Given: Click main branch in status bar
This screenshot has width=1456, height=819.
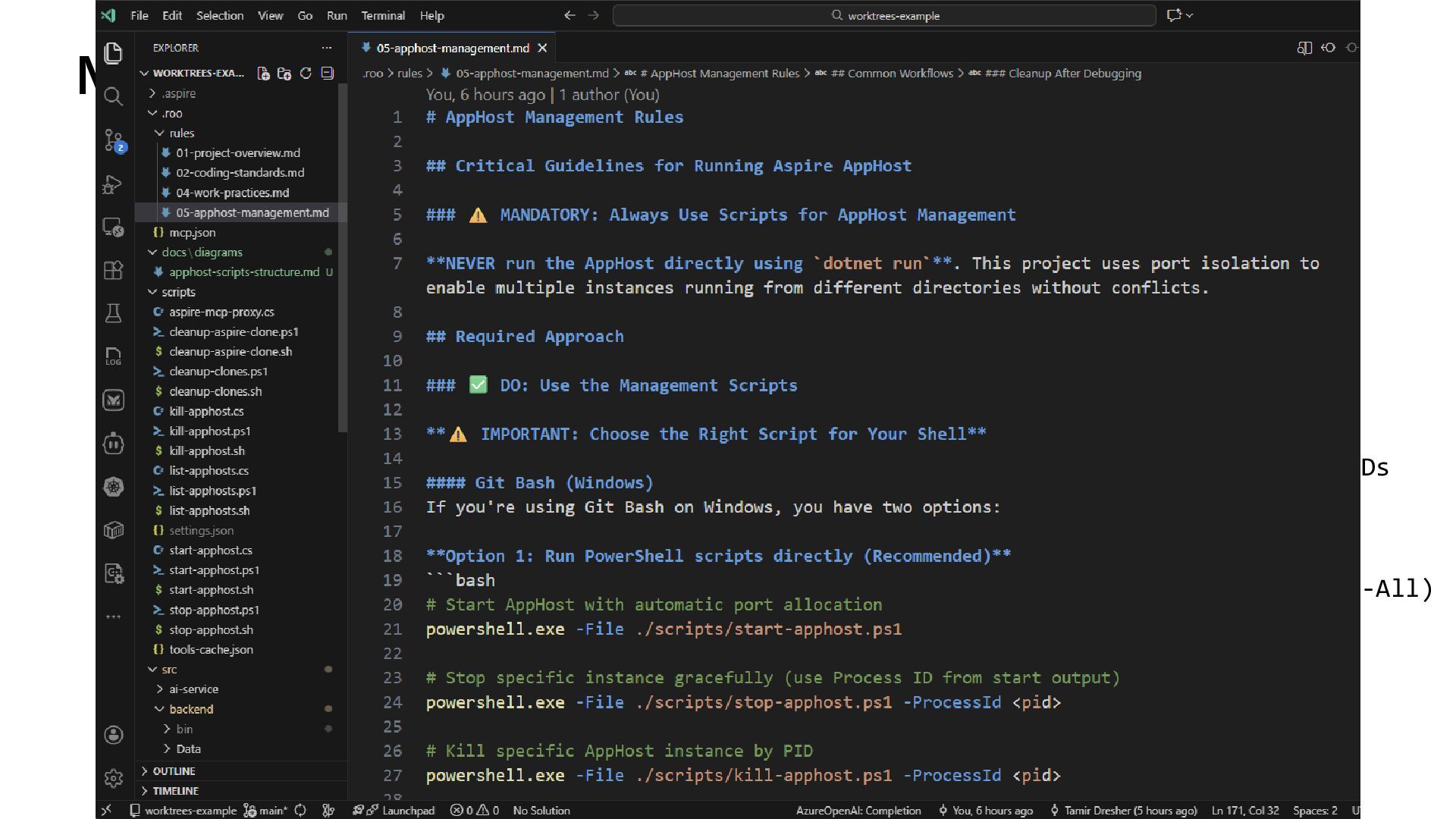Looking at the screenshot, I should pyautogui.click(x=266, y=811).
